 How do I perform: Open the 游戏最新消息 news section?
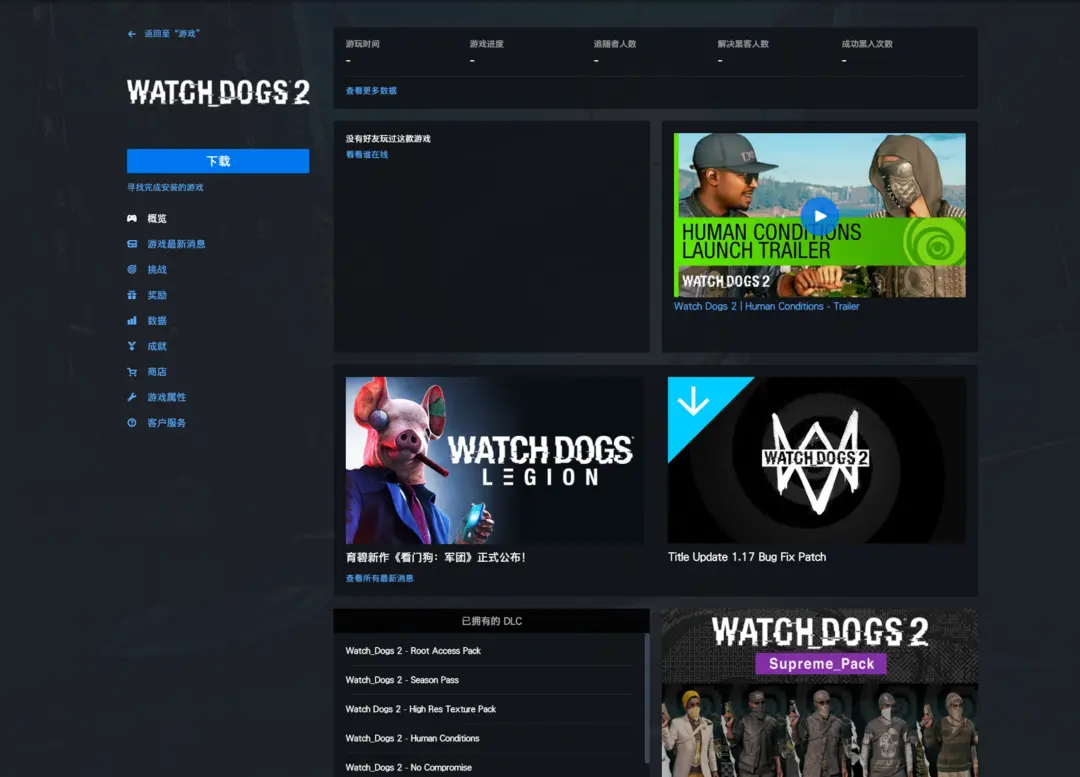click(x=176, y=244)
